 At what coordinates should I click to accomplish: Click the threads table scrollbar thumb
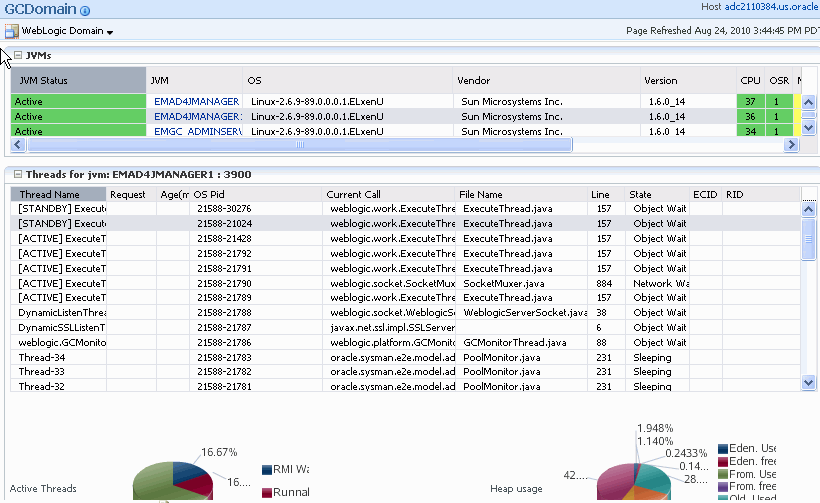coord(808,239)
